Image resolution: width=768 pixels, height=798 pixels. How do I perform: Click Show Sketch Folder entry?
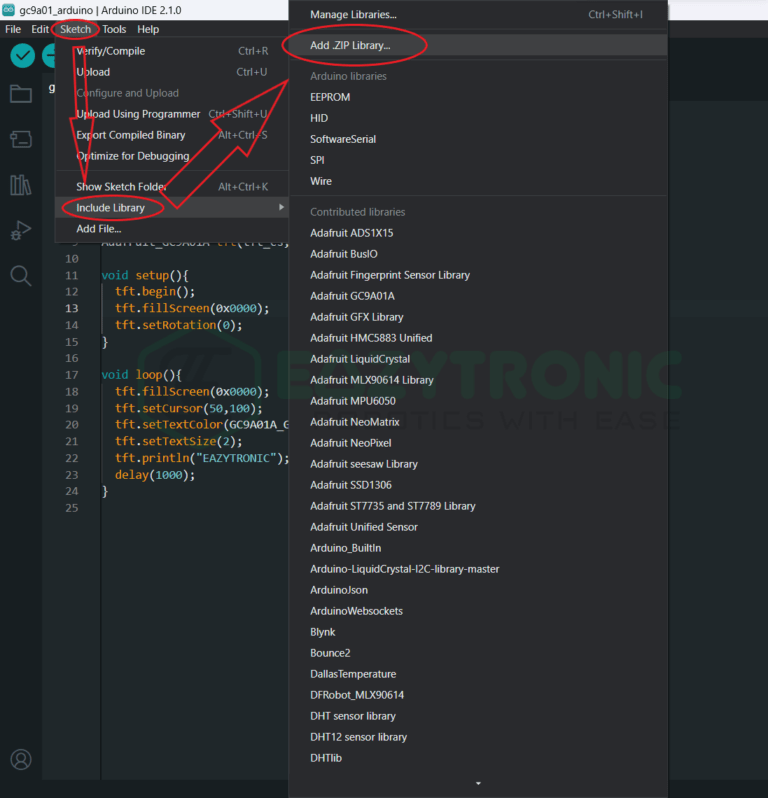(x=124, y=187)
